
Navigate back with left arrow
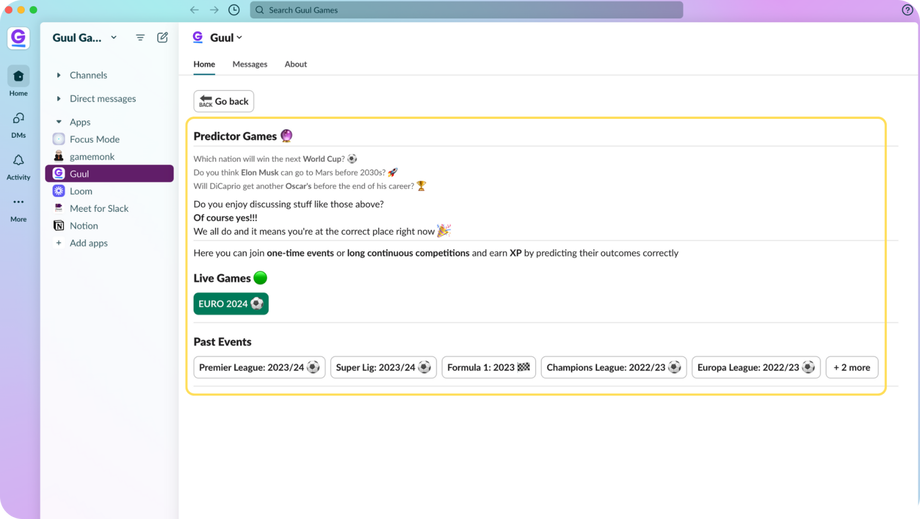(x=194, y=10)
